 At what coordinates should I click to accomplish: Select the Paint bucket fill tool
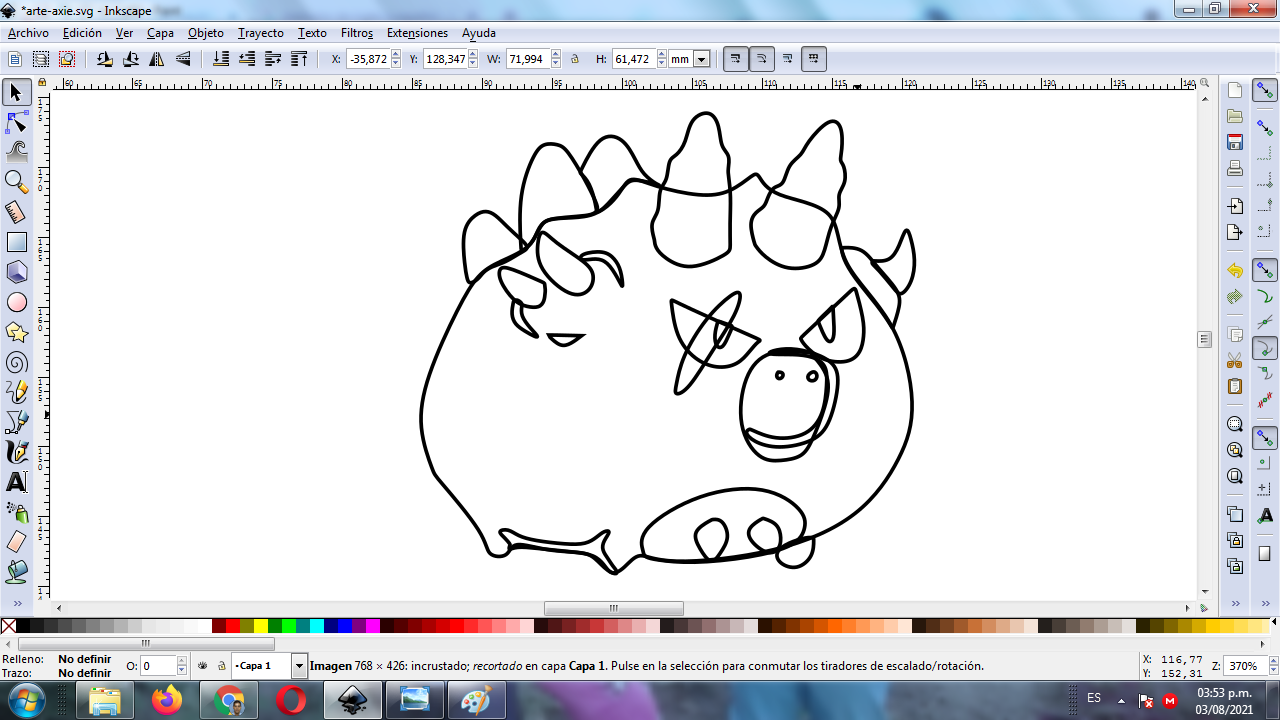pos(16,572)
